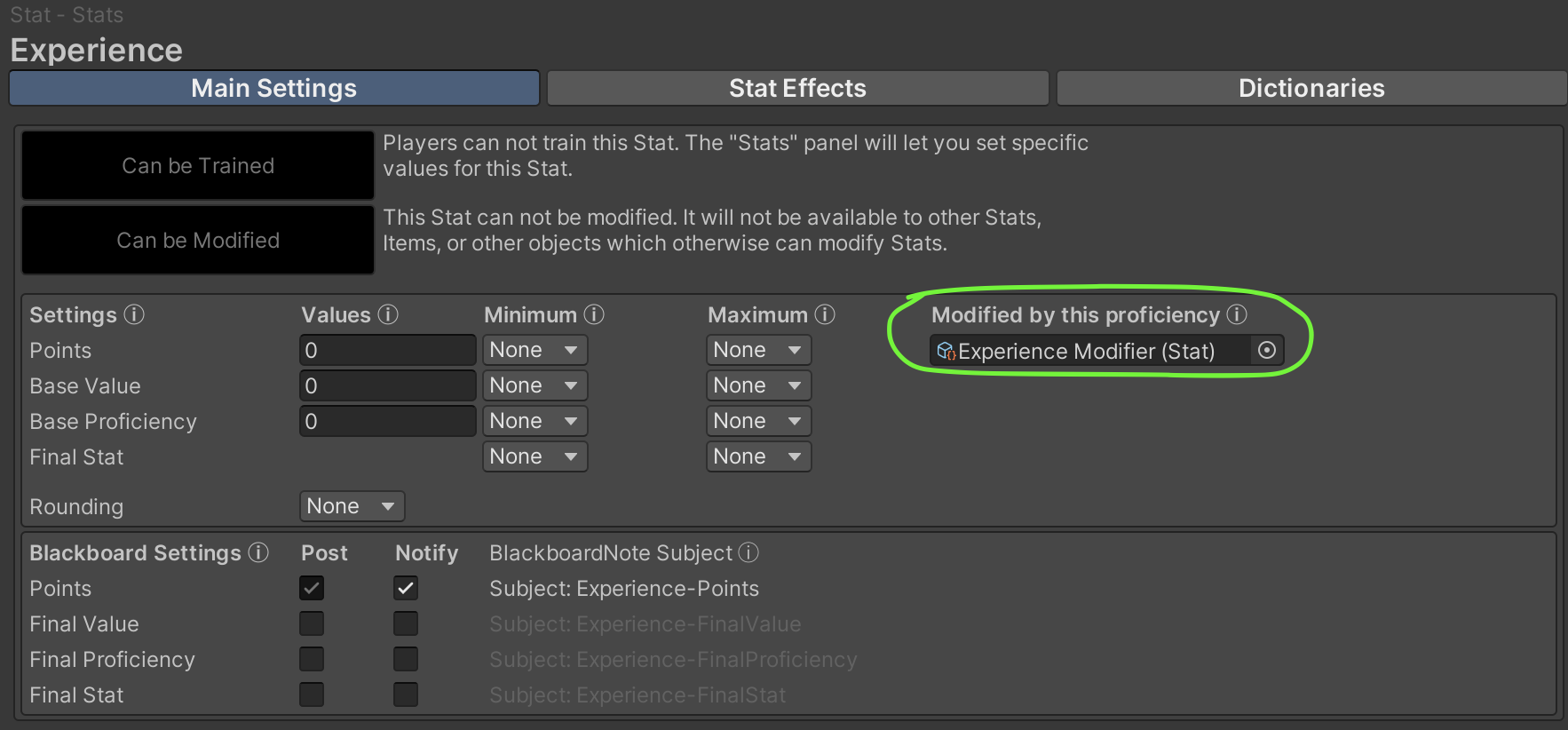Click info icon beside BlackboardNote Subject
1568x730 pixels.
click(748, 552)
